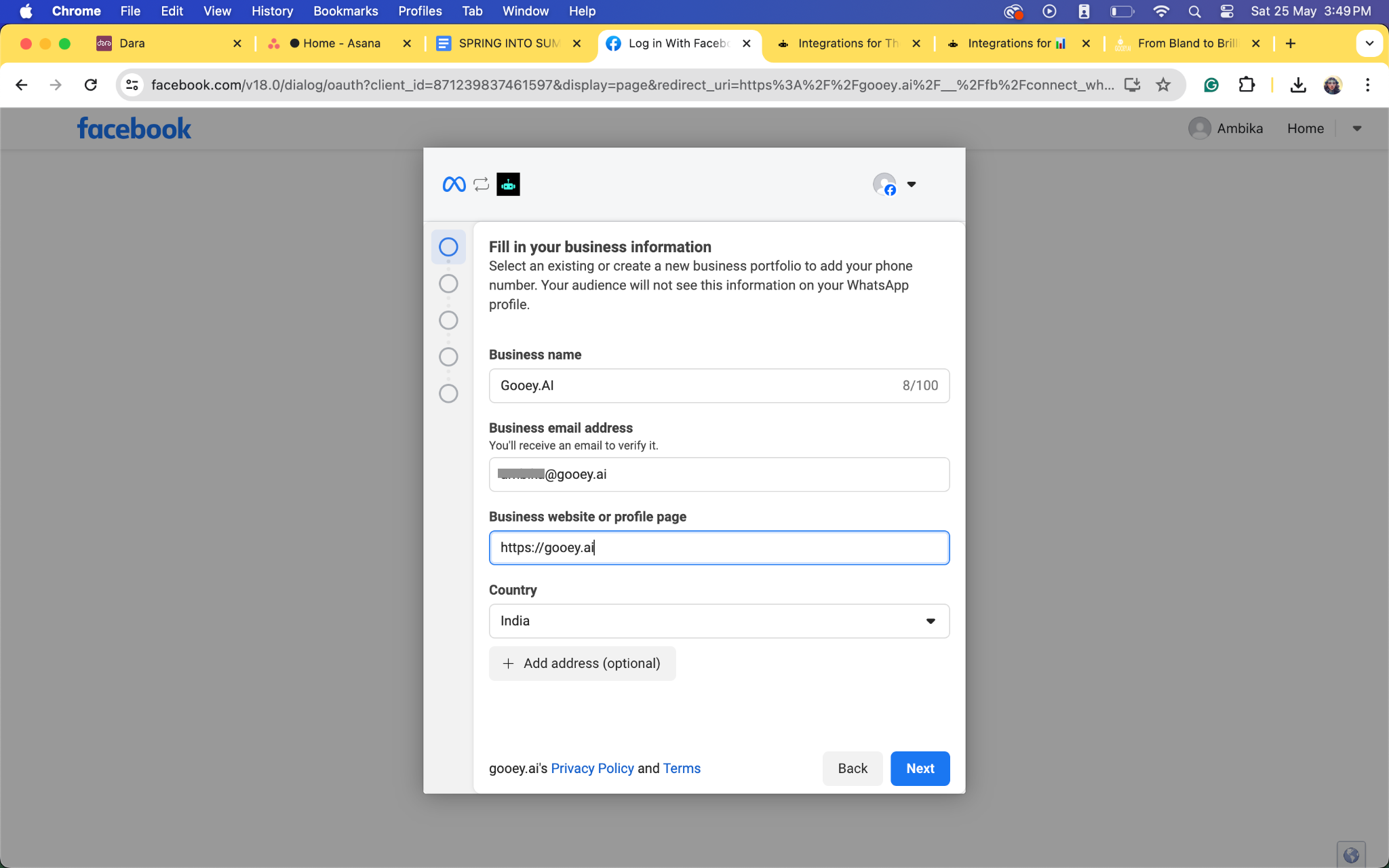
Task: Open the Chrome extensions puzzle icon
Action: coord(1247,85)
